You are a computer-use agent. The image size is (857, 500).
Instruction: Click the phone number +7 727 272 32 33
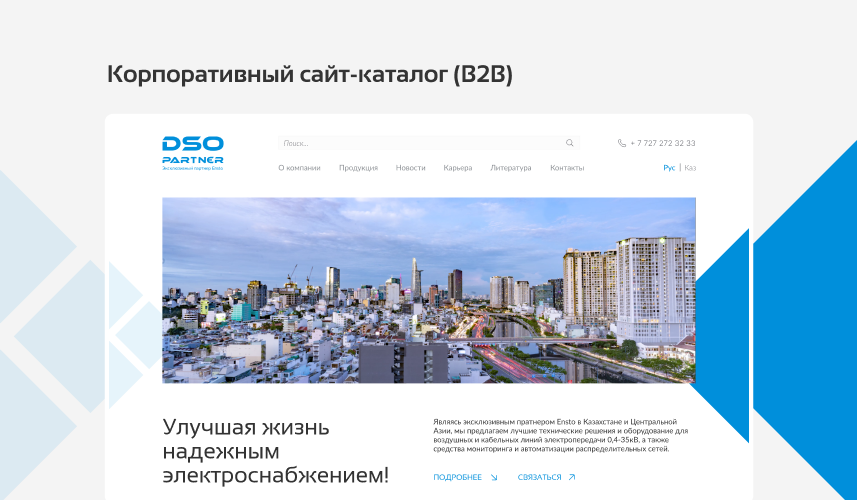pos(662,143)
